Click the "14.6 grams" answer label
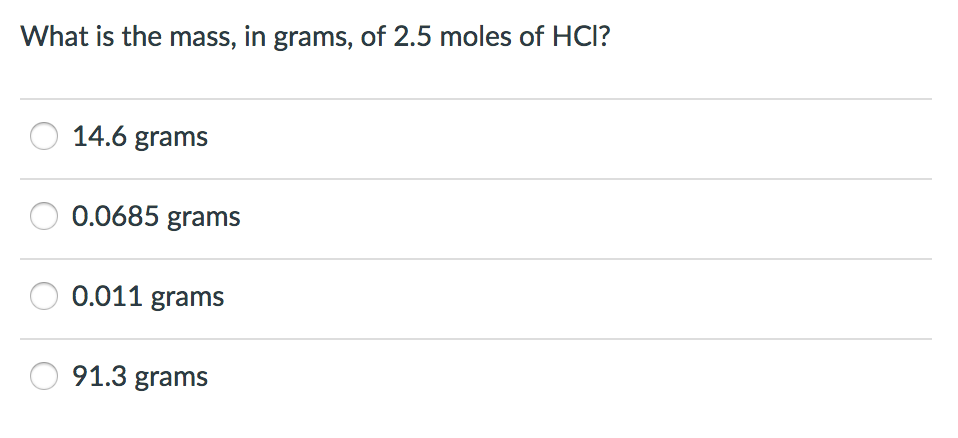958x438 pixels. [x=140, y=137]
